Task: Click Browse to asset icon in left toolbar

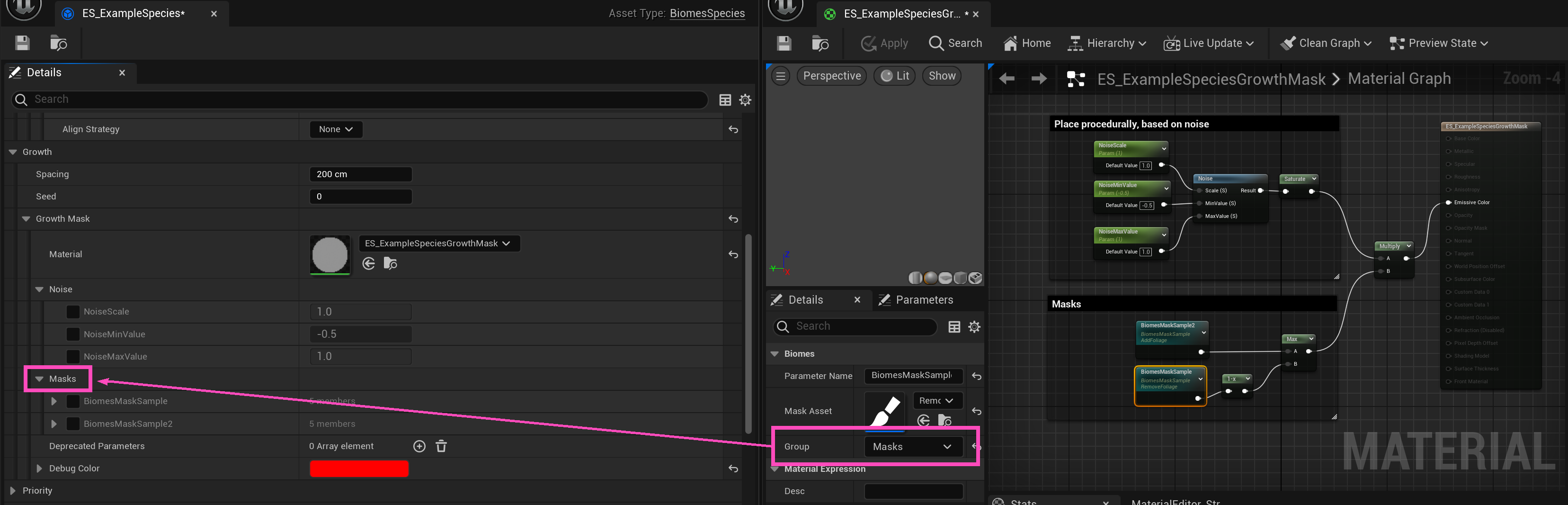Action: click(x=58, y=43)
